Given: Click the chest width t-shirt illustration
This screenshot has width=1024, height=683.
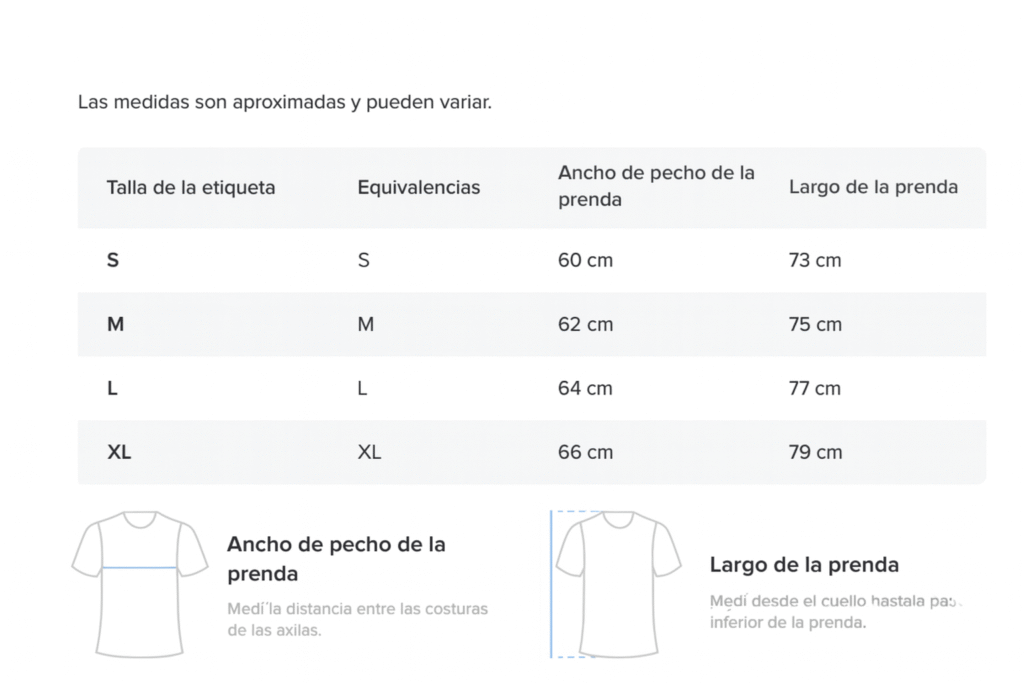Looking at the screenshot, I should (x=140, y=584).
